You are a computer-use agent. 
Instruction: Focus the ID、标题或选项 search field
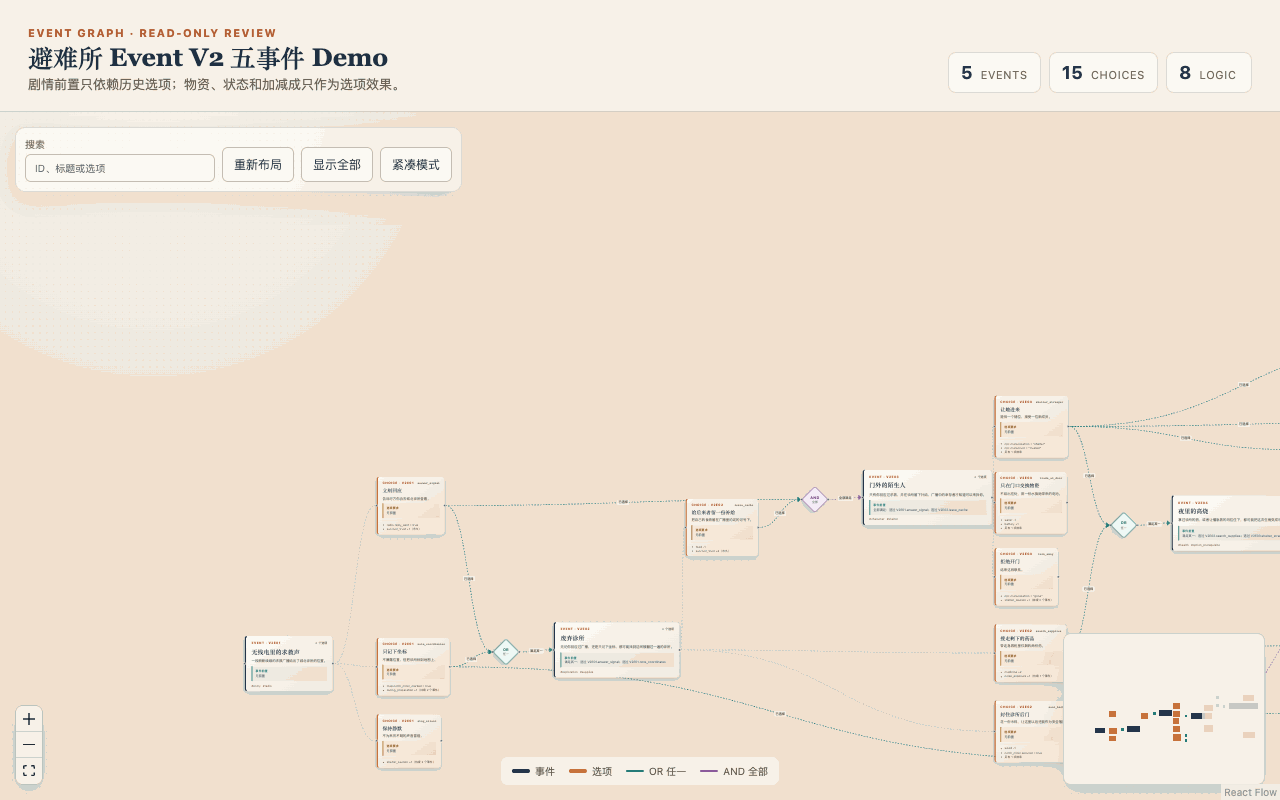coord(120,168)
